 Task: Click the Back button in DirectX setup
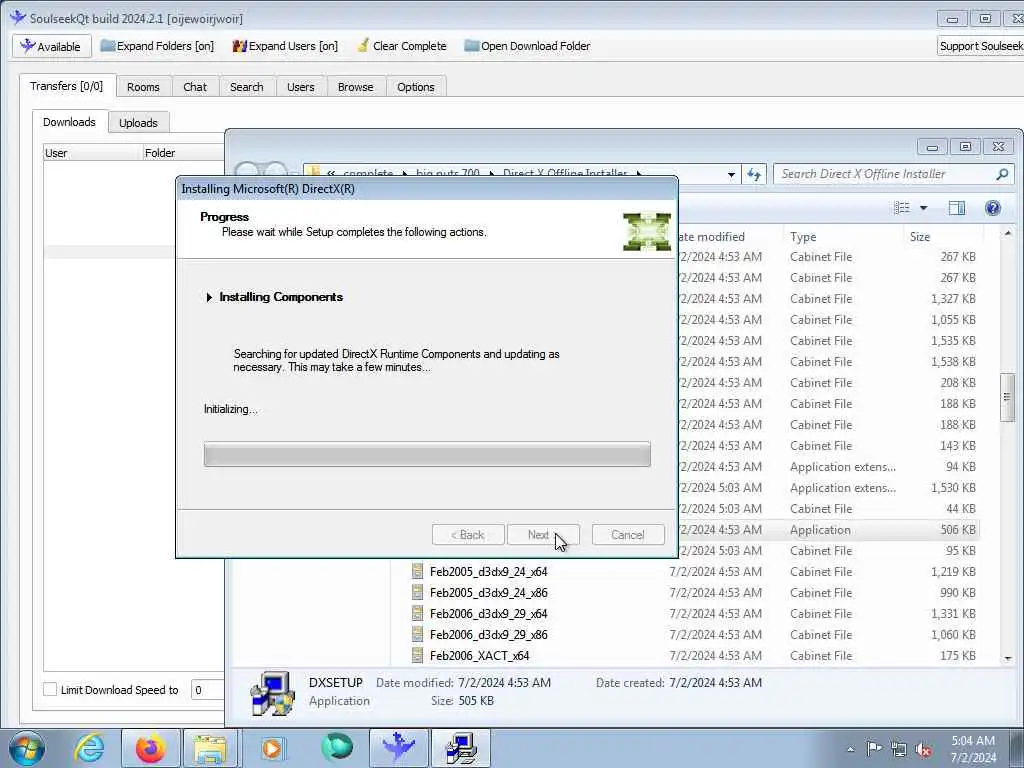click(x=468, y=535)
